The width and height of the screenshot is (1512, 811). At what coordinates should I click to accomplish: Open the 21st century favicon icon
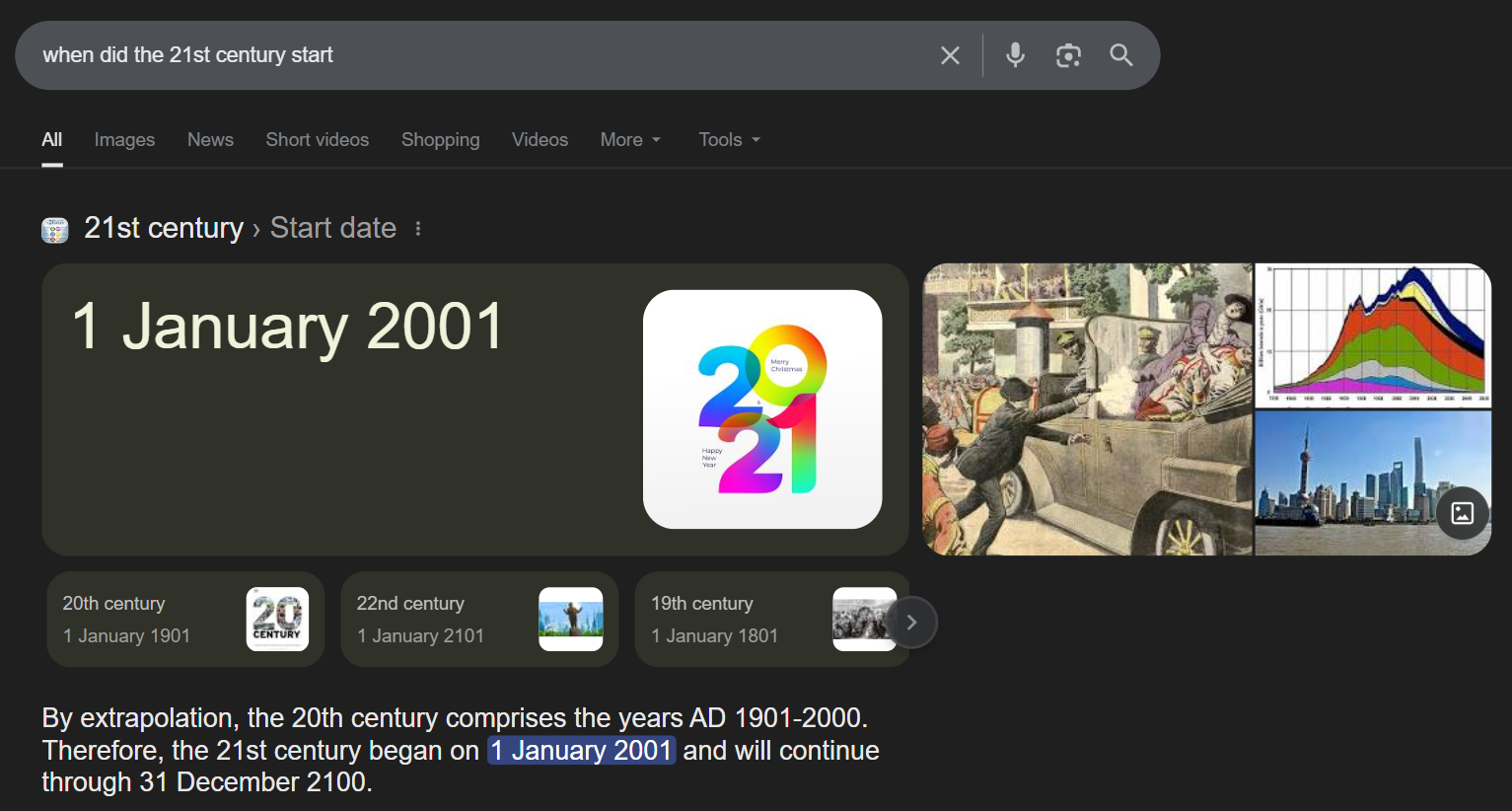click(55, 230)
